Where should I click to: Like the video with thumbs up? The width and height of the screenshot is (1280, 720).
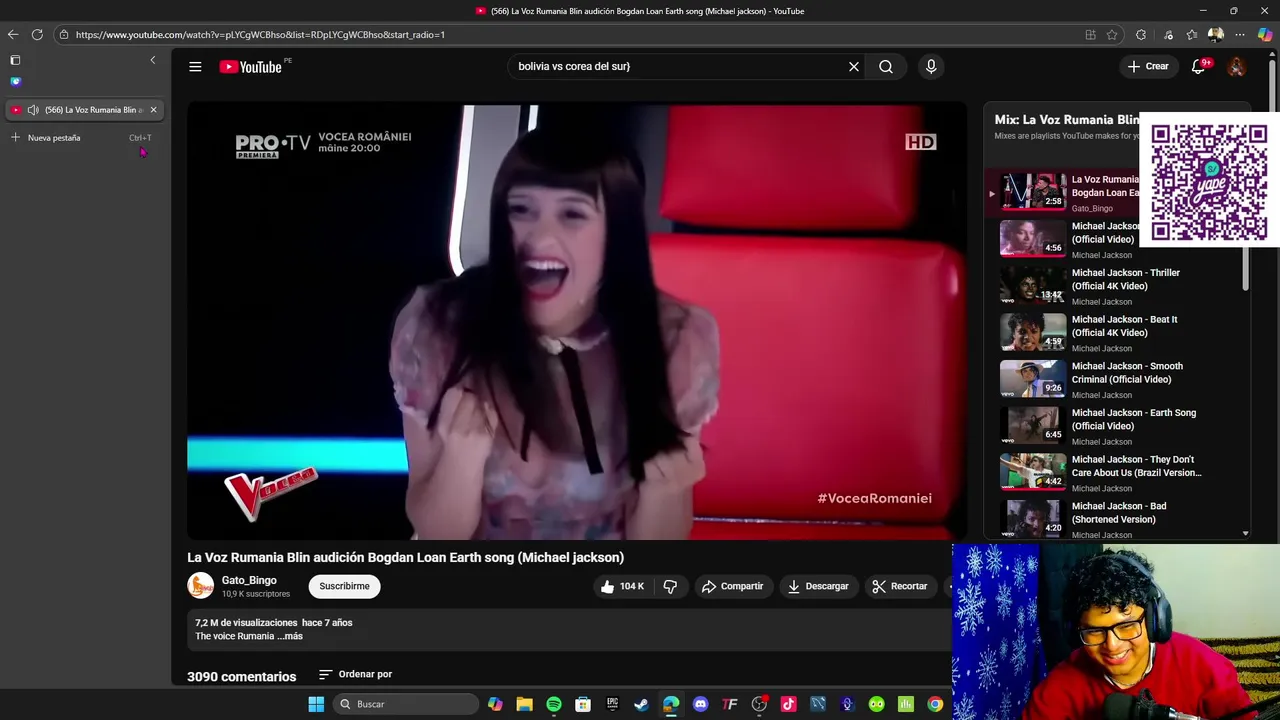click(622, 586)
